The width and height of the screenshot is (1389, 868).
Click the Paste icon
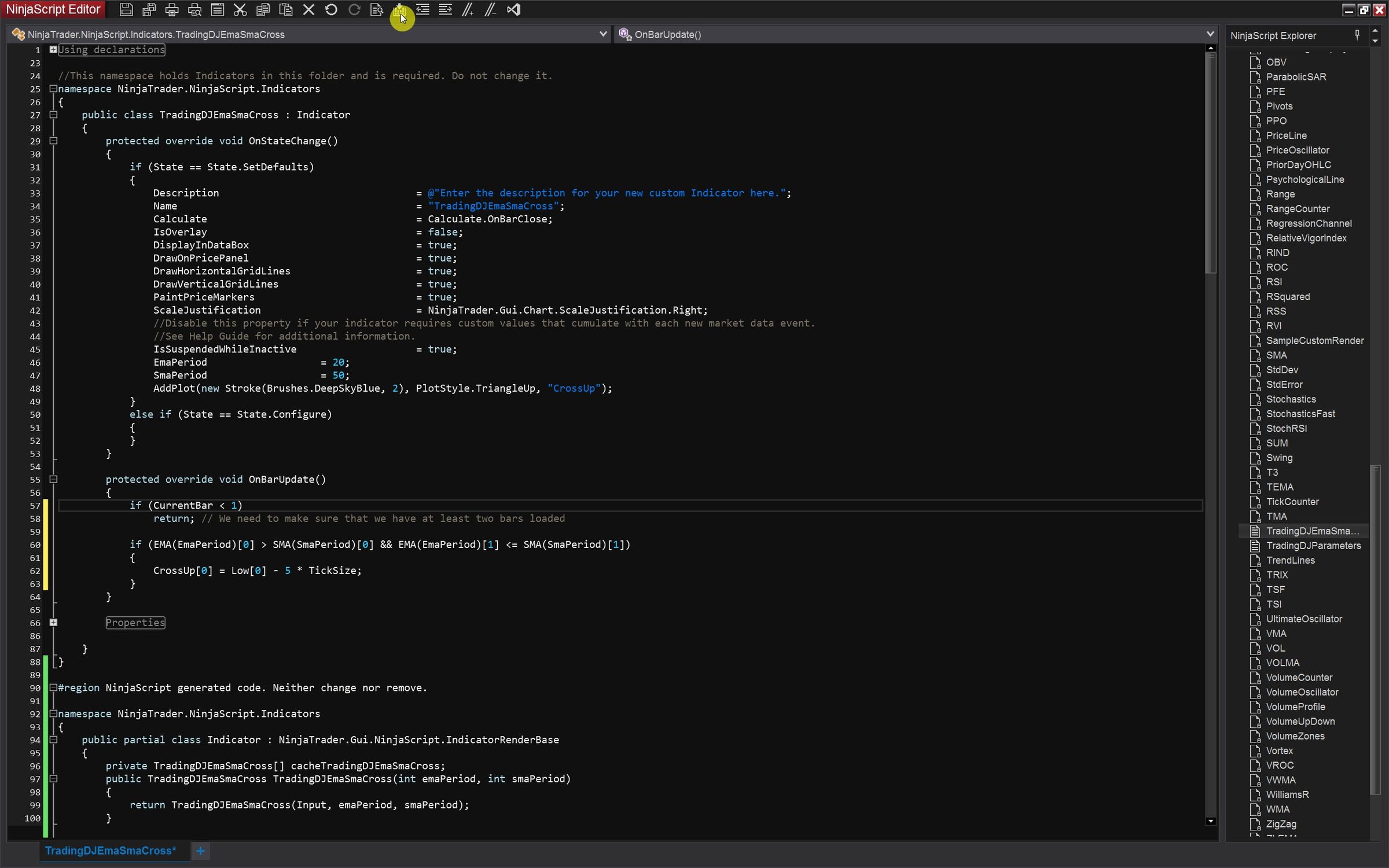coord(286,9)
